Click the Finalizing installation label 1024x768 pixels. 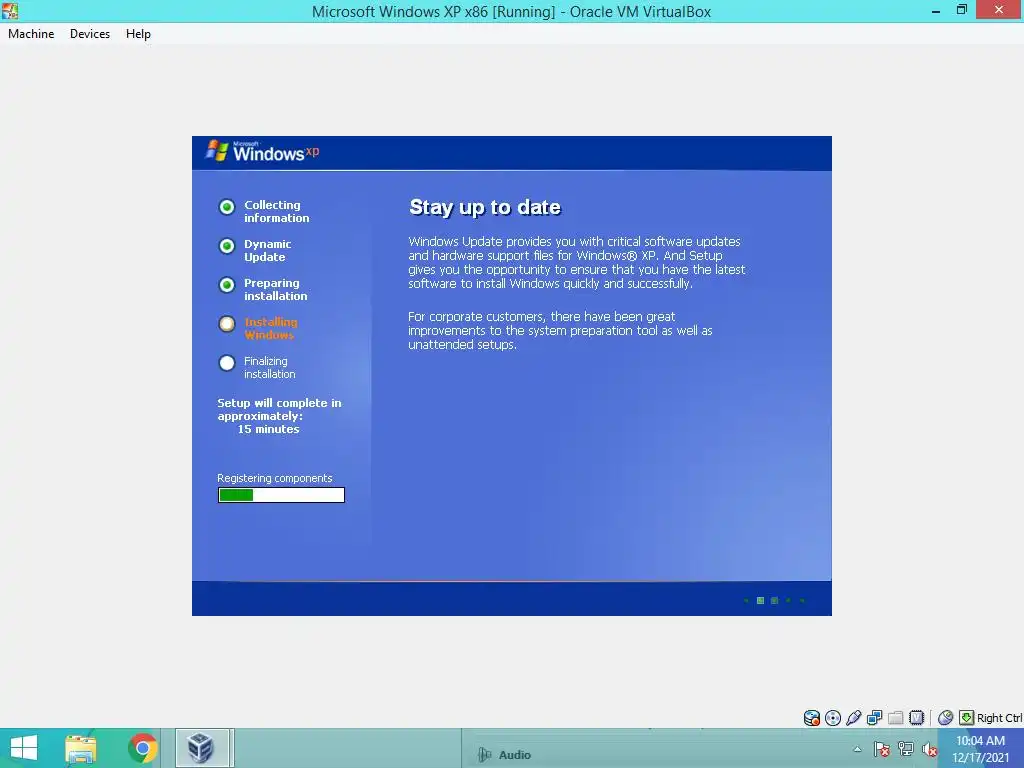(x=269, y=368)
